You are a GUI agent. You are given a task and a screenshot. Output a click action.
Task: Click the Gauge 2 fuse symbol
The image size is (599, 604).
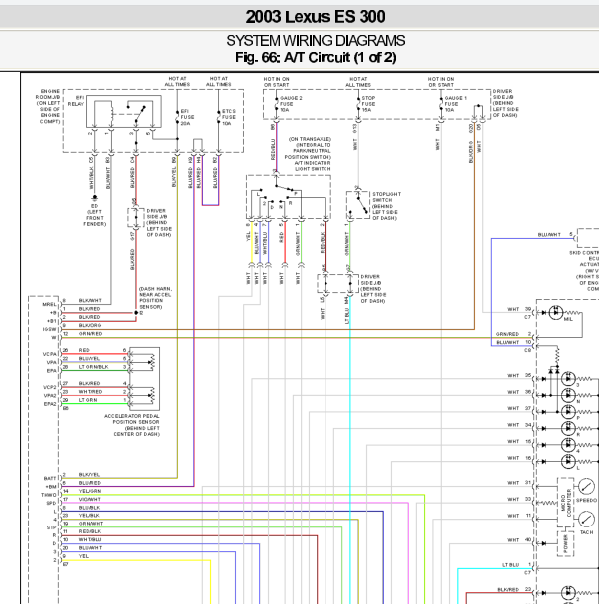[276, 104]
